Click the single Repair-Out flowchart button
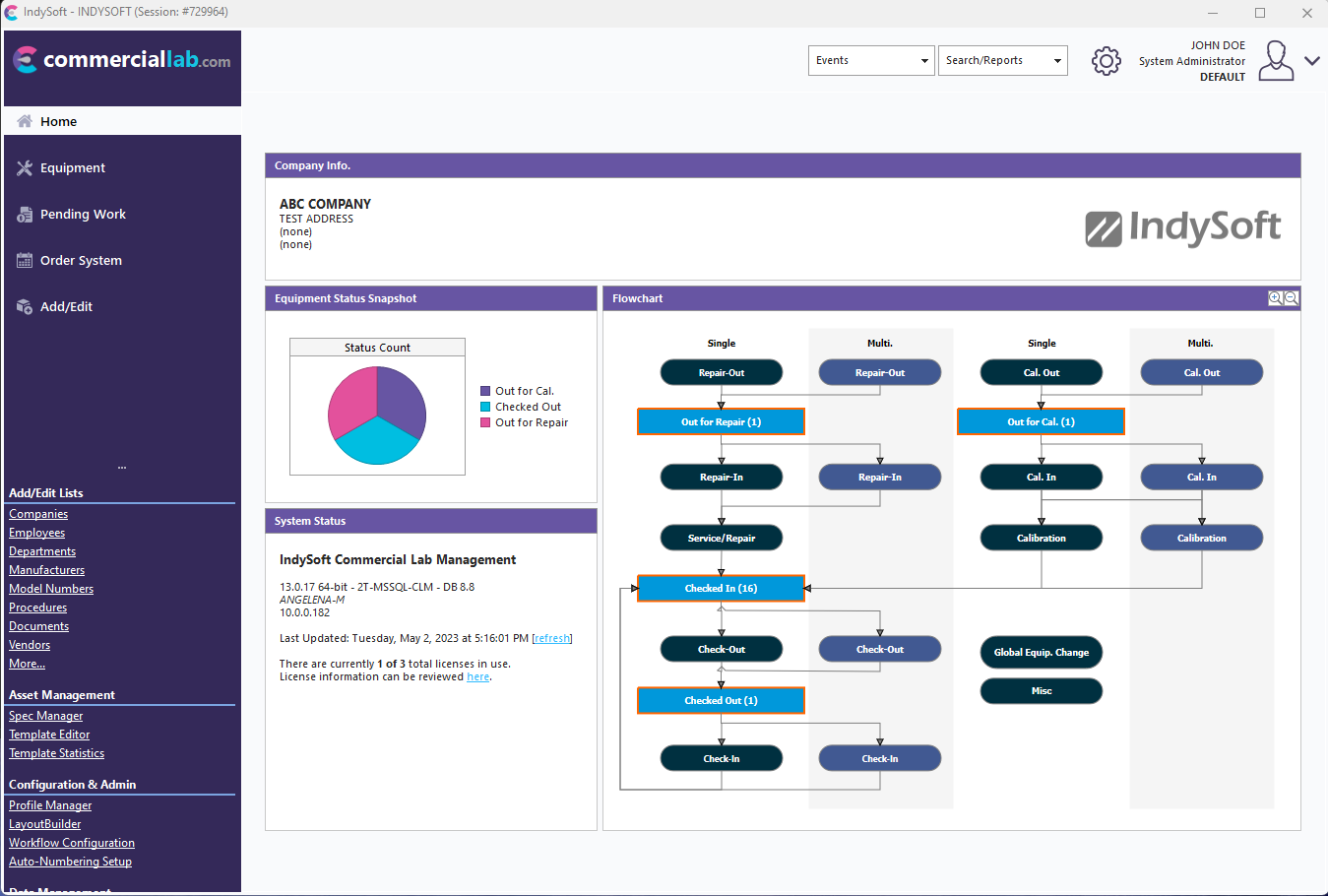 [721, 373]
